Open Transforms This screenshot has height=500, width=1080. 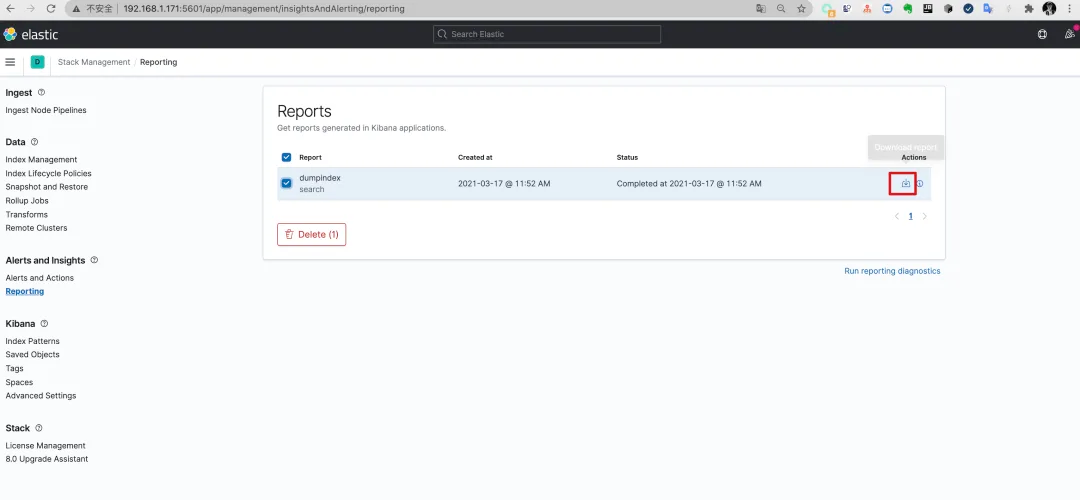point(27,215)
